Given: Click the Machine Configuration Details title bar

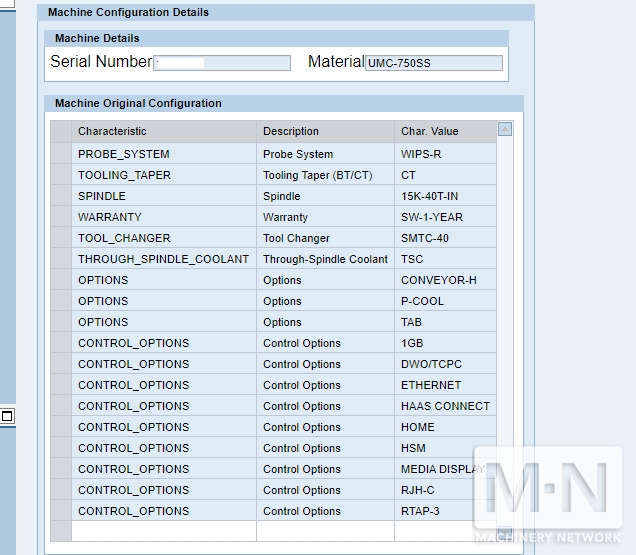Looking at the screenshot, I should point(286,12).
